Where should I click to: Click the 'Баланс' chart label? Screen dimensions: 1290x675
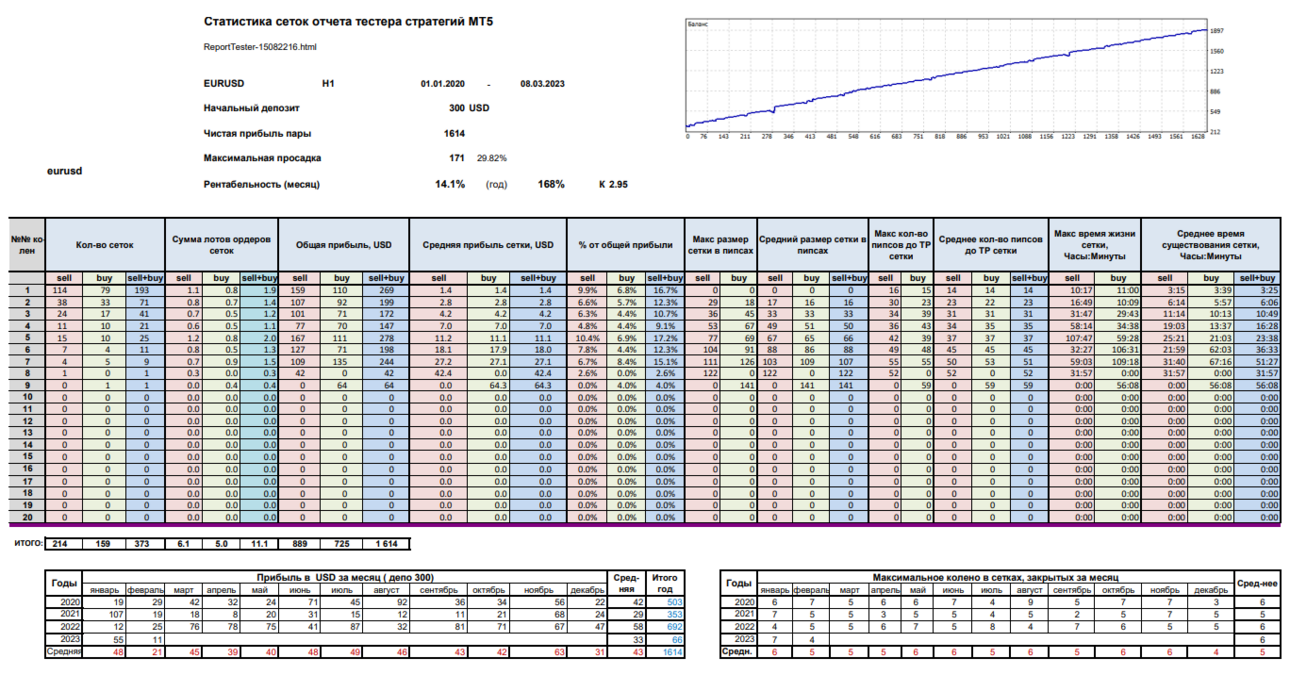coord(698,22)
